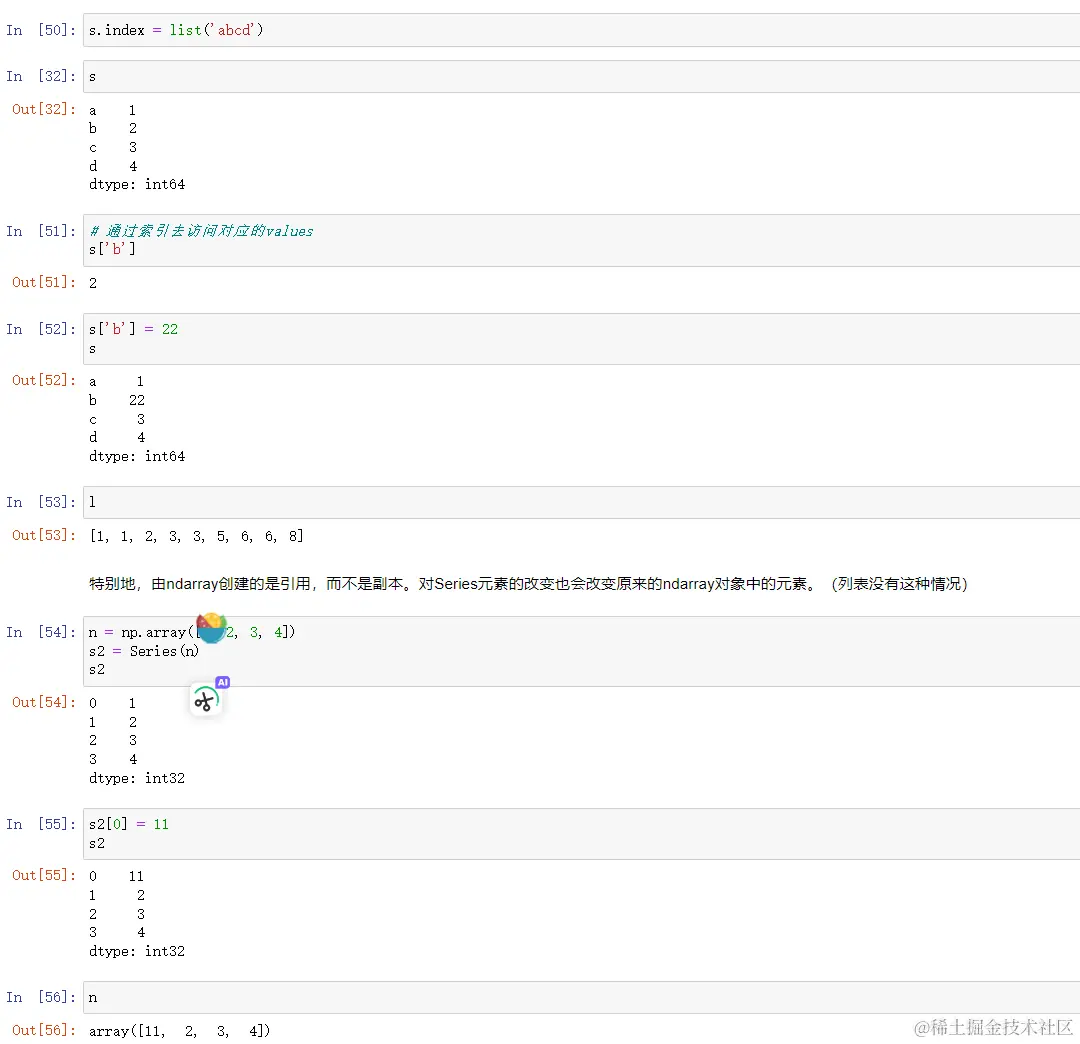
Task: Click the Out[52] prompt label
Action: [44, 380]
